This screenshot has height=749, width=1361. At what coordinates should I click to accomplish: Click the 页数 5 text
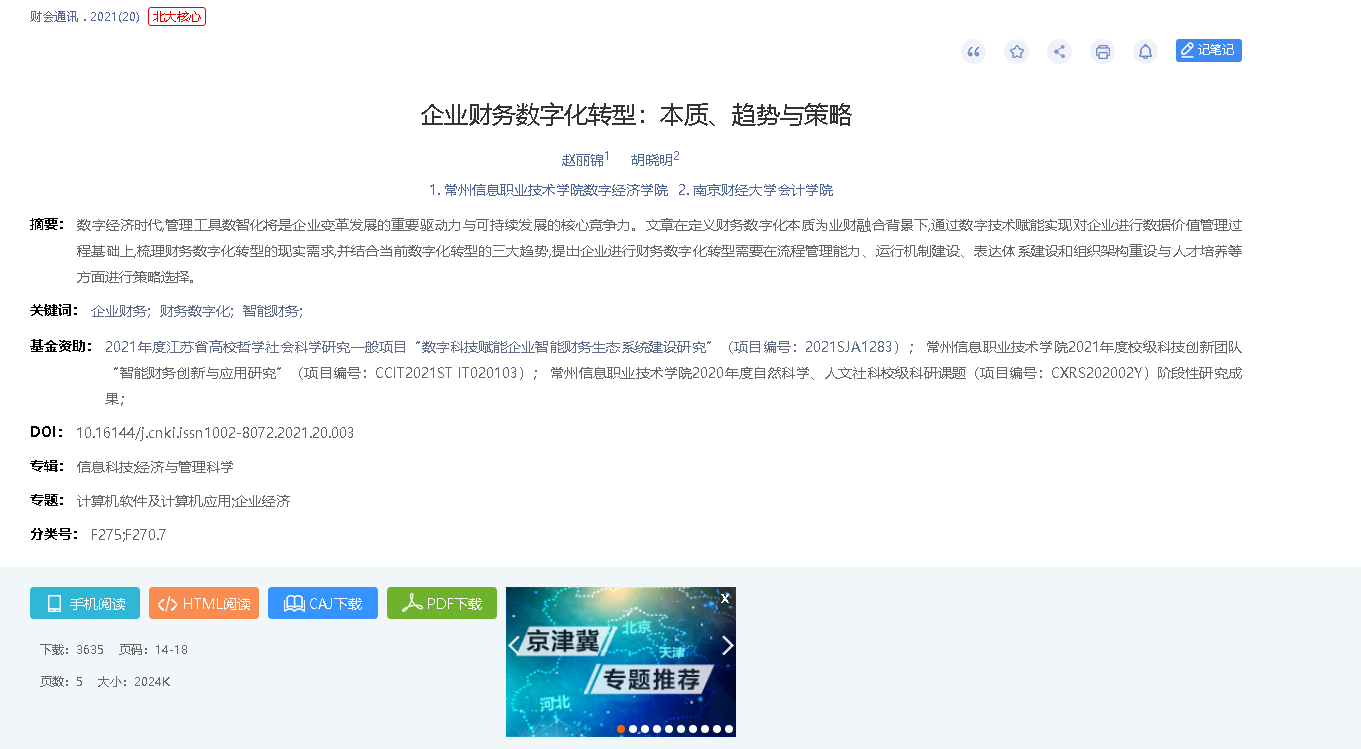[x=61, y=682]
